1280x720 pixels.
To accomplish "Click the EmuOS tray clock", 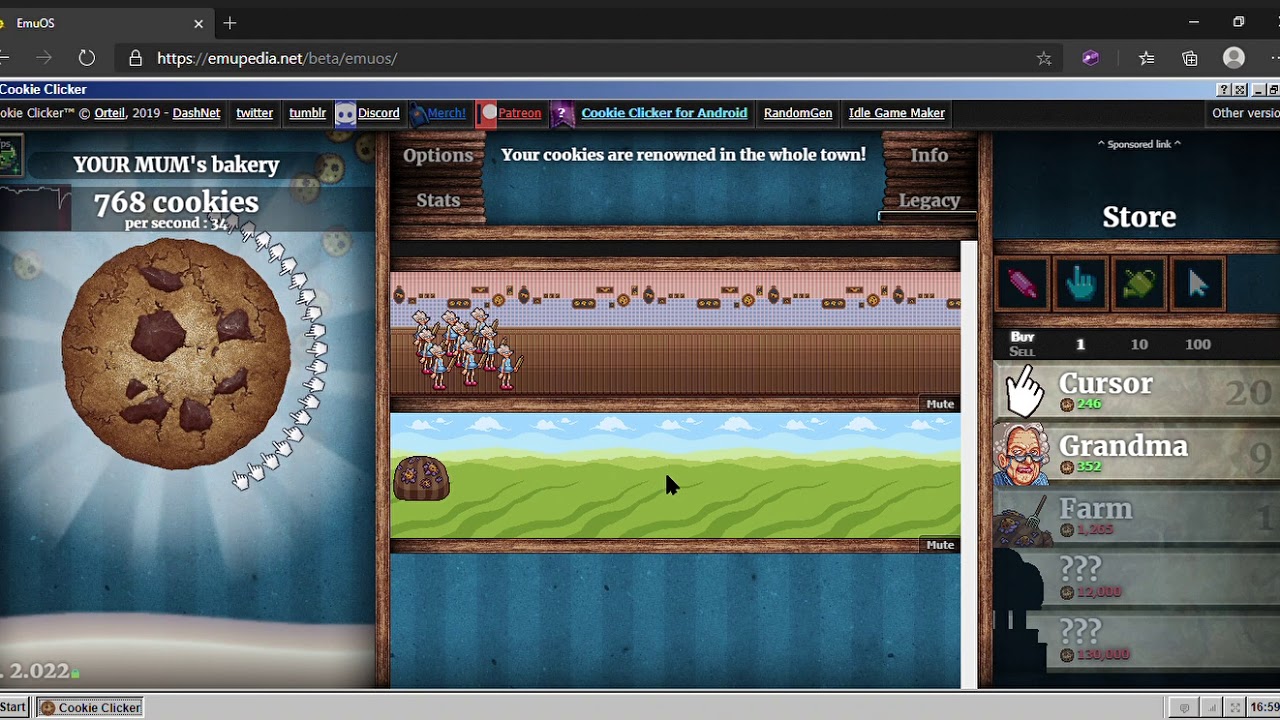I will tap(1264, 707).
